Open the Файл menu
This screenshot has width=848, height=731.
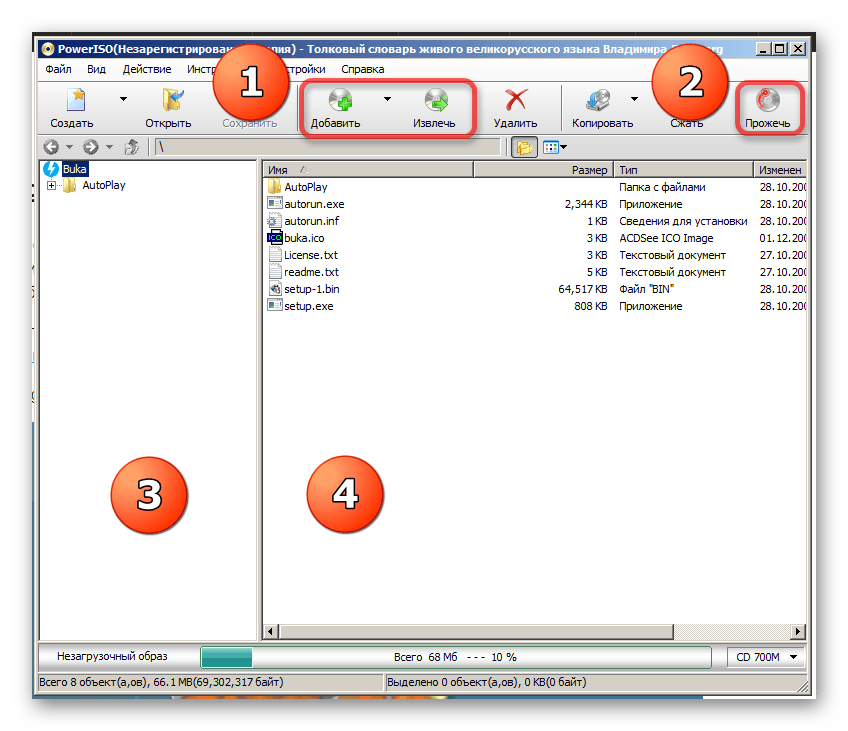click(x=58, y=69)
